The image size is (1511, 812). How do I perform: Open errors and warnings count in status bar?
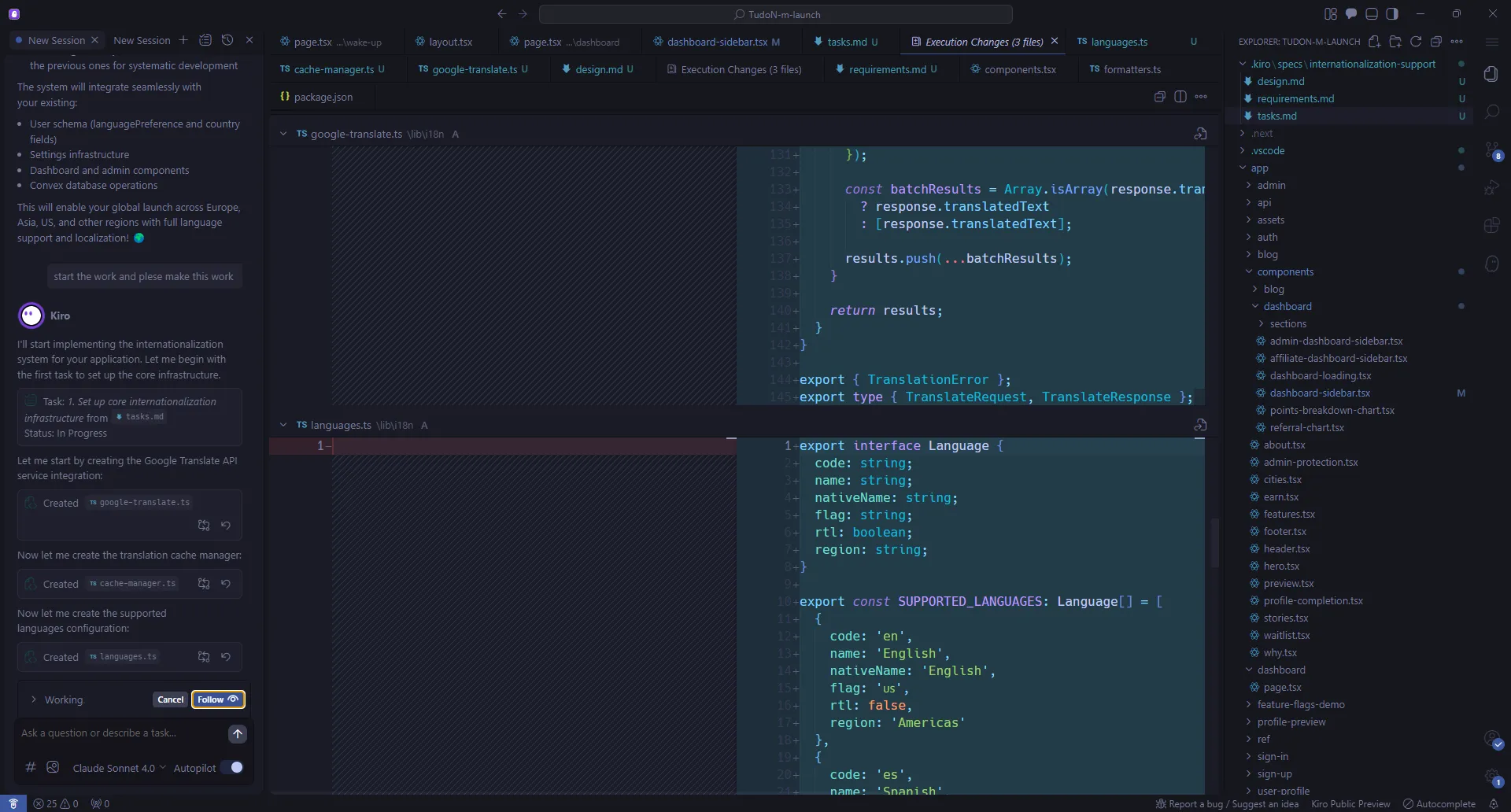(x=56, y=804)
